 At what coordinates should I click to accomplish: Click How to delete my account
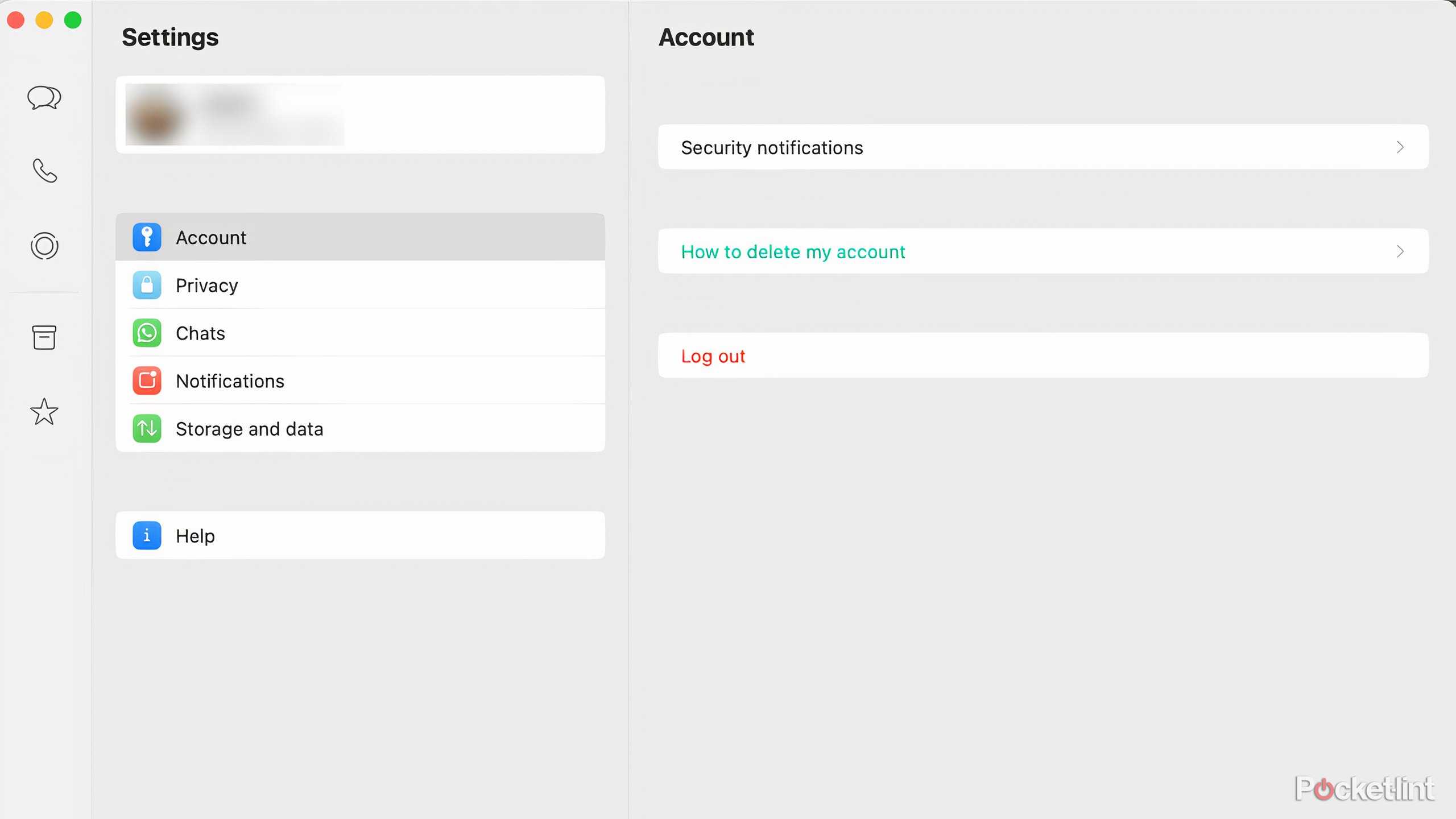coord(1043,251)
